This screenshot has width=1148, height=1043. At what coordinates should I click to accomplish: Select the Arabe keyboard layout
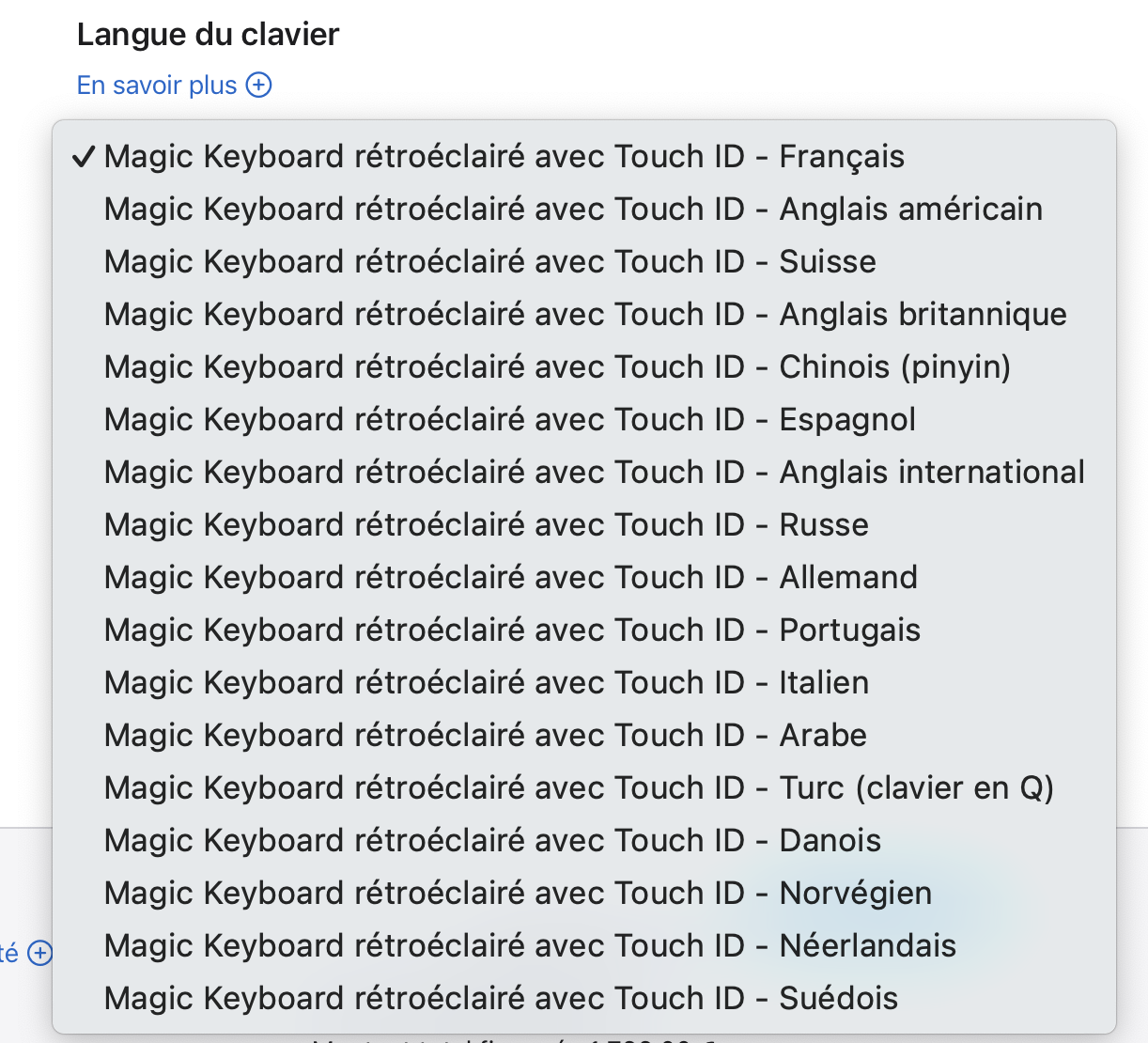485,735
